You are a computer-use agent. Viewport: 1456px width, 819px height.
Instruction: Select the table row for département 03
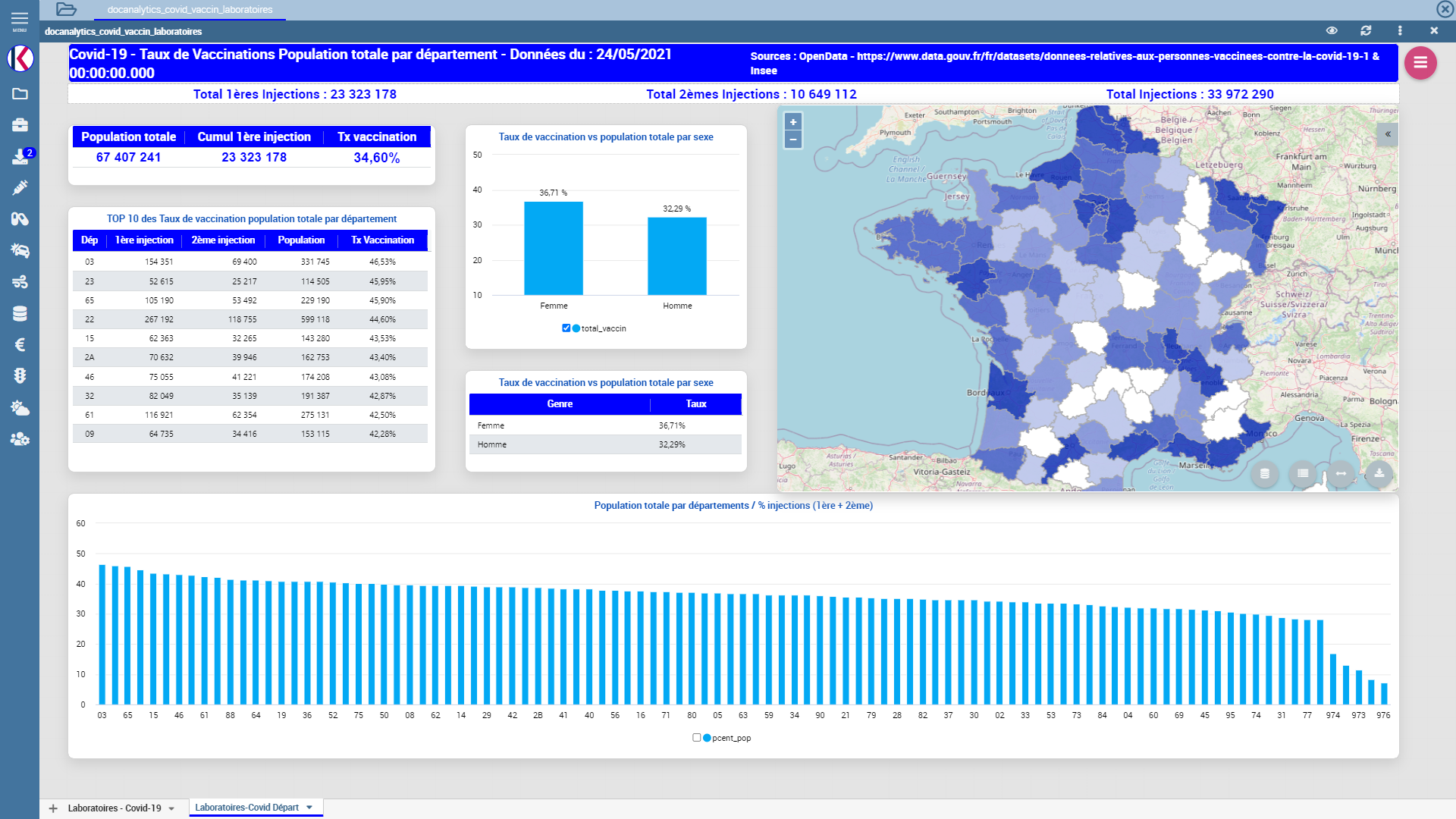tap(250, 262)
